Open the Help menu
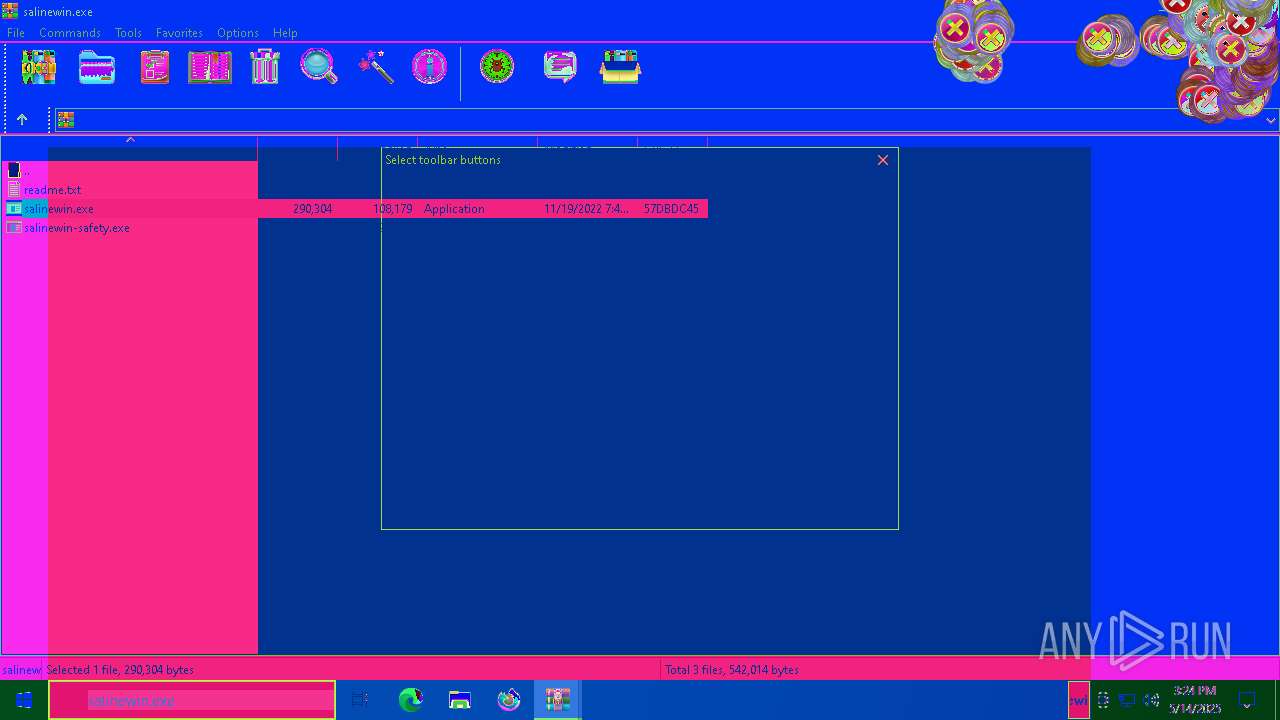Viewport: 1280px width, 720px height. click(285, 33)
